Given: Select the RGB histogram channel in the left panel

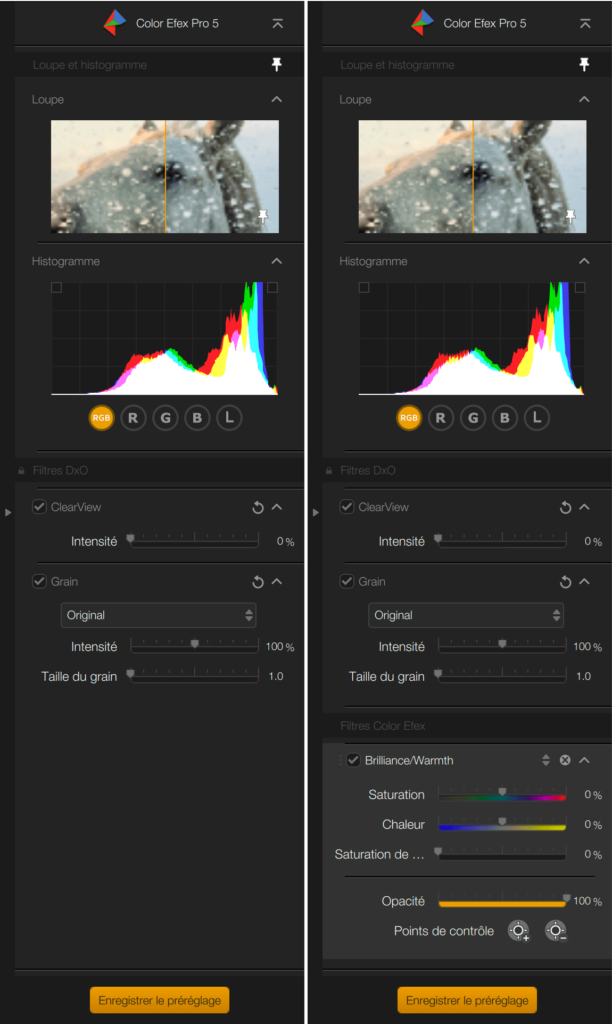Looking at the screenshot, I should pyautogui.click(x=101, y=418).
